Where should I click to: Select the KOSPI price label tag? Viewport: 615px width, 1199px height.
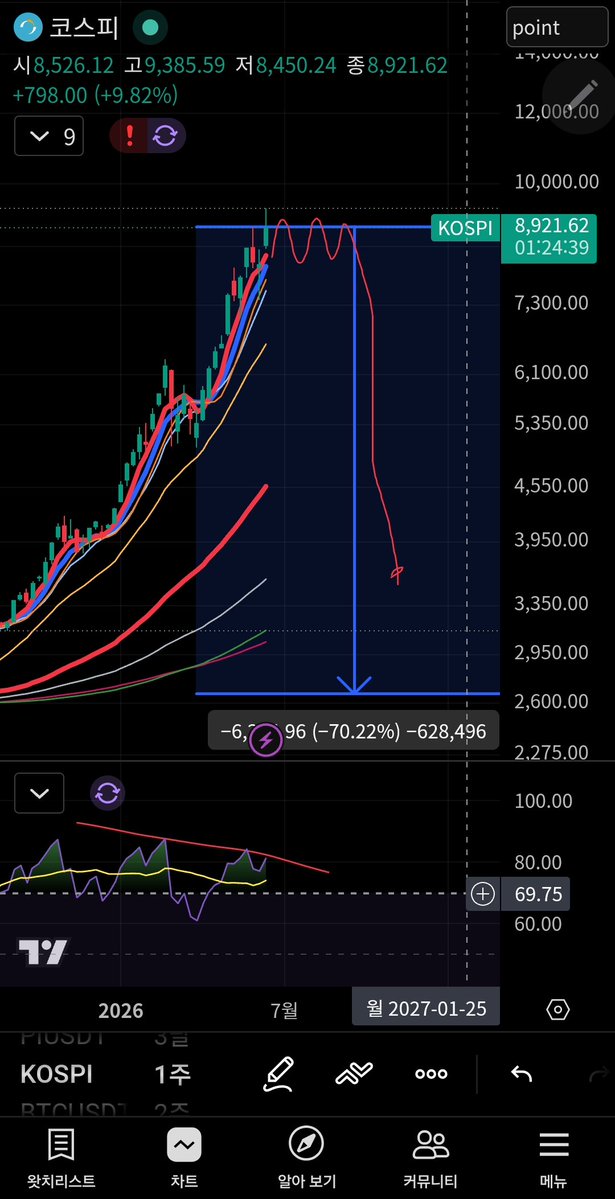(x=466, y=228)
